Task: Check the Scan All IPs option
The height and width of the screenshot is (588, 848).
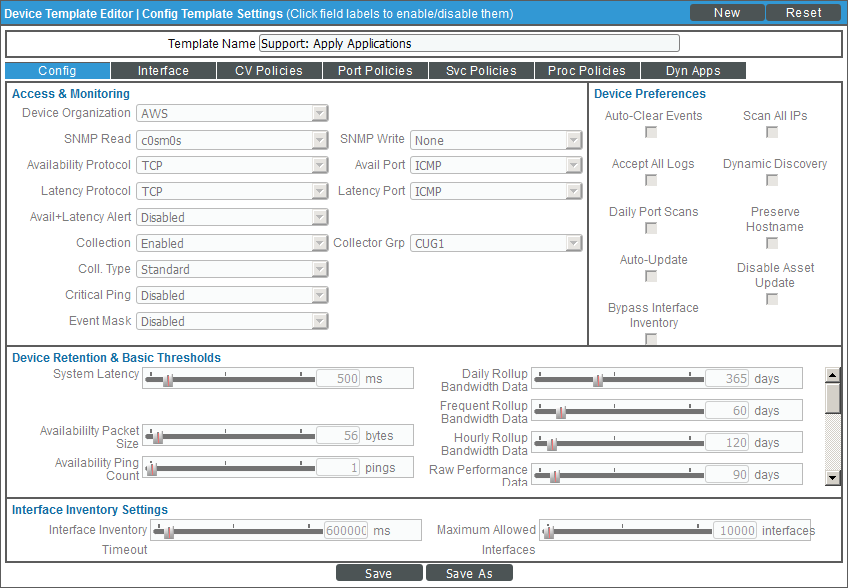Action: click(772, 131)
